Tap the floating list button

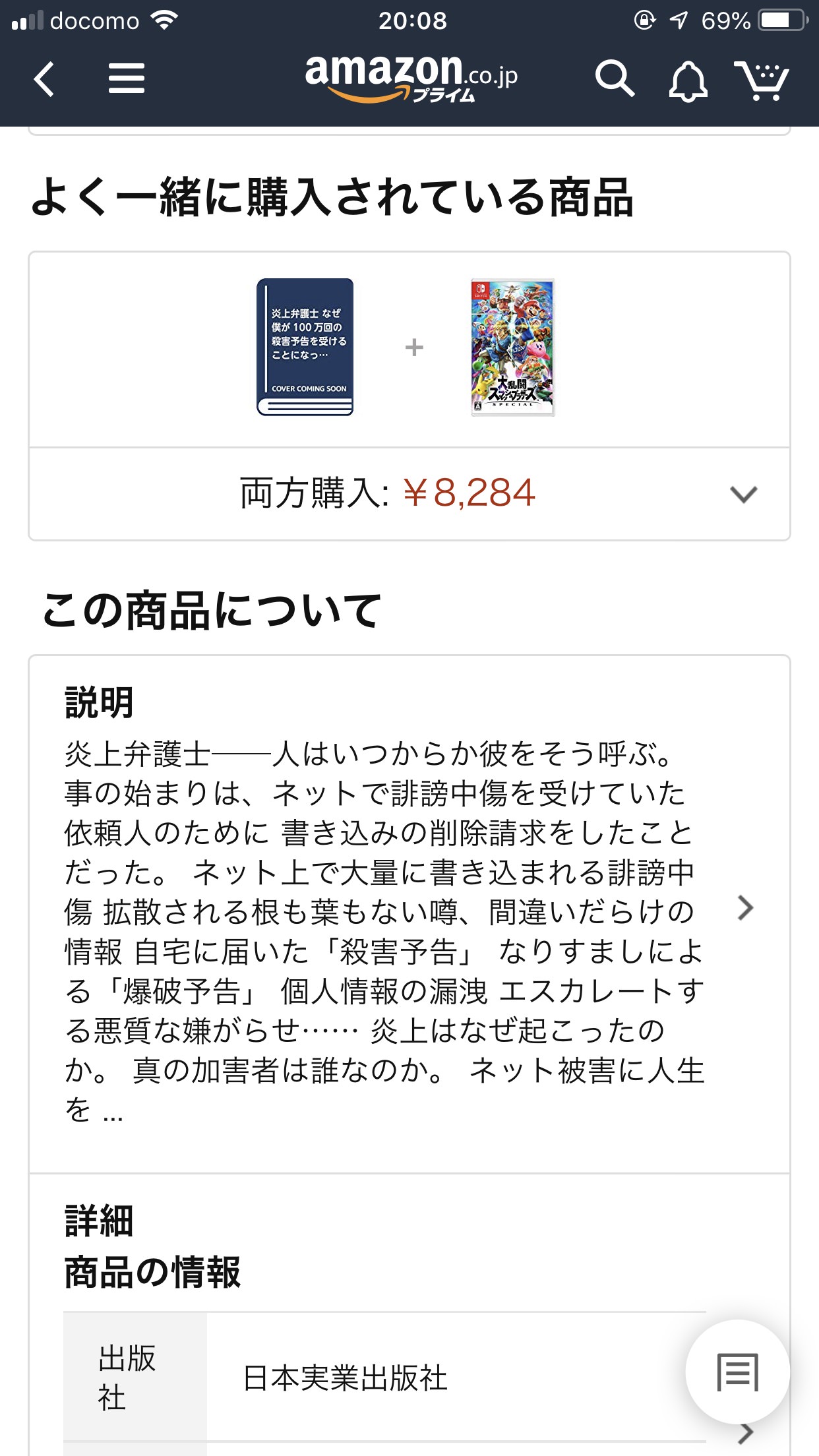click(737, 1372)
